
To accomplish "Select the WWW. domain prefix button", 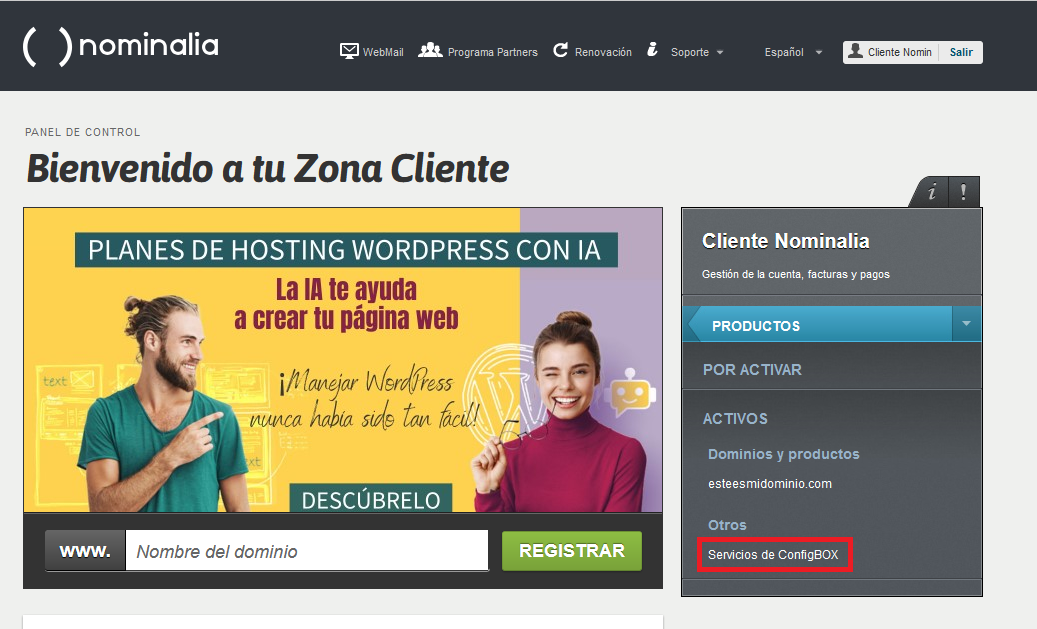I will [x=84, y=550].
